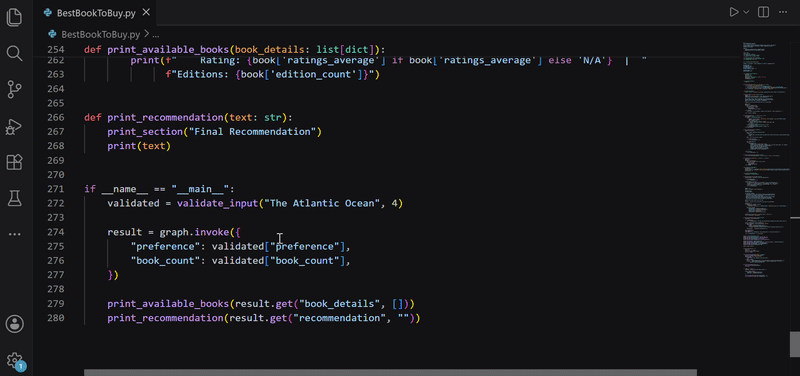800x376 pixels.
Task: Run the Python file with the play button
Action: (734, 12)
